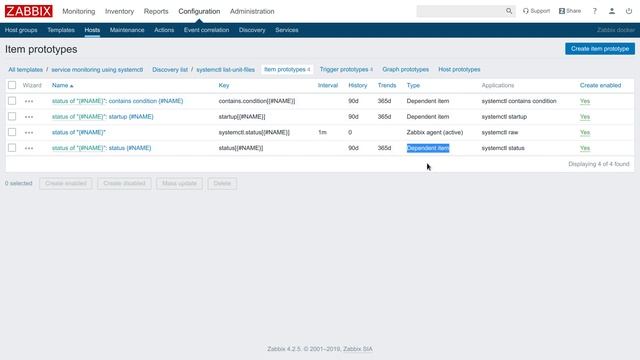
Task: Open the Configuration menu
Action: pos(199,11)
